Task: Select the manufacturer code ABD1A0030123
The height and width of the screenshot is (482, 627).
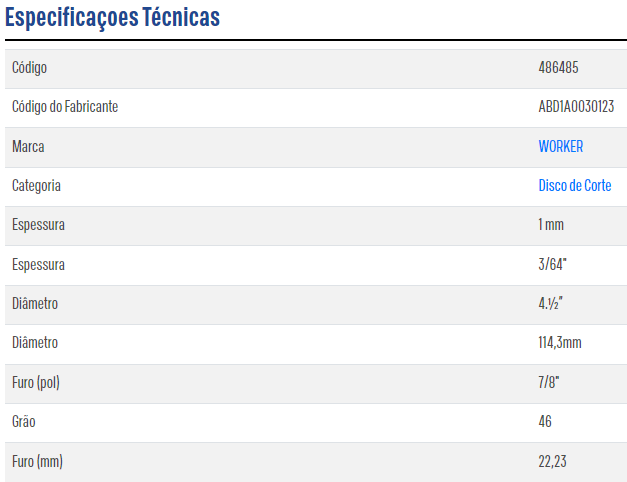Action: (576, 106)
